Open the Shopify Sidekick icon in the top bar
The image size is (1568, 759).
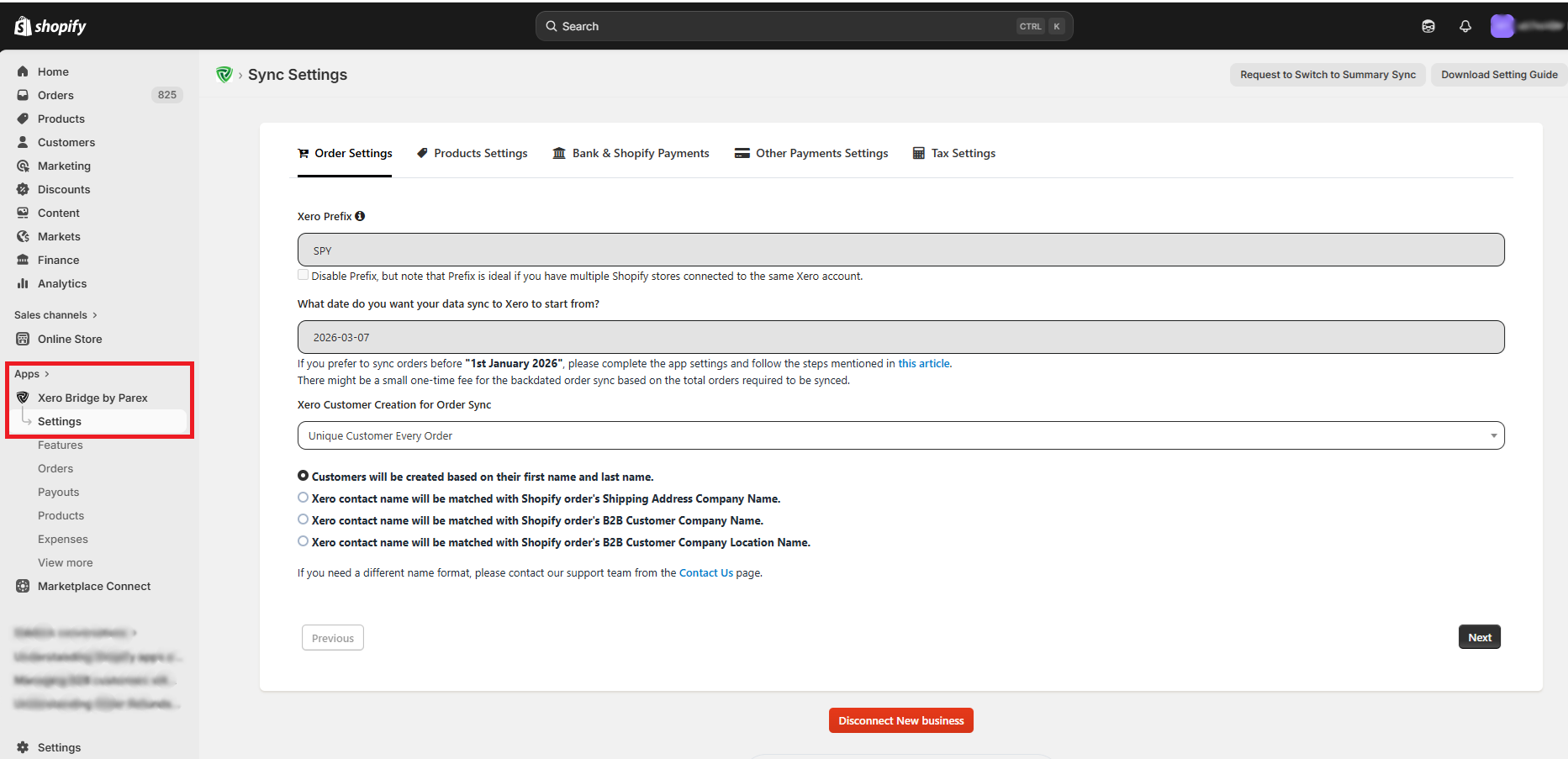(1428, 26)
